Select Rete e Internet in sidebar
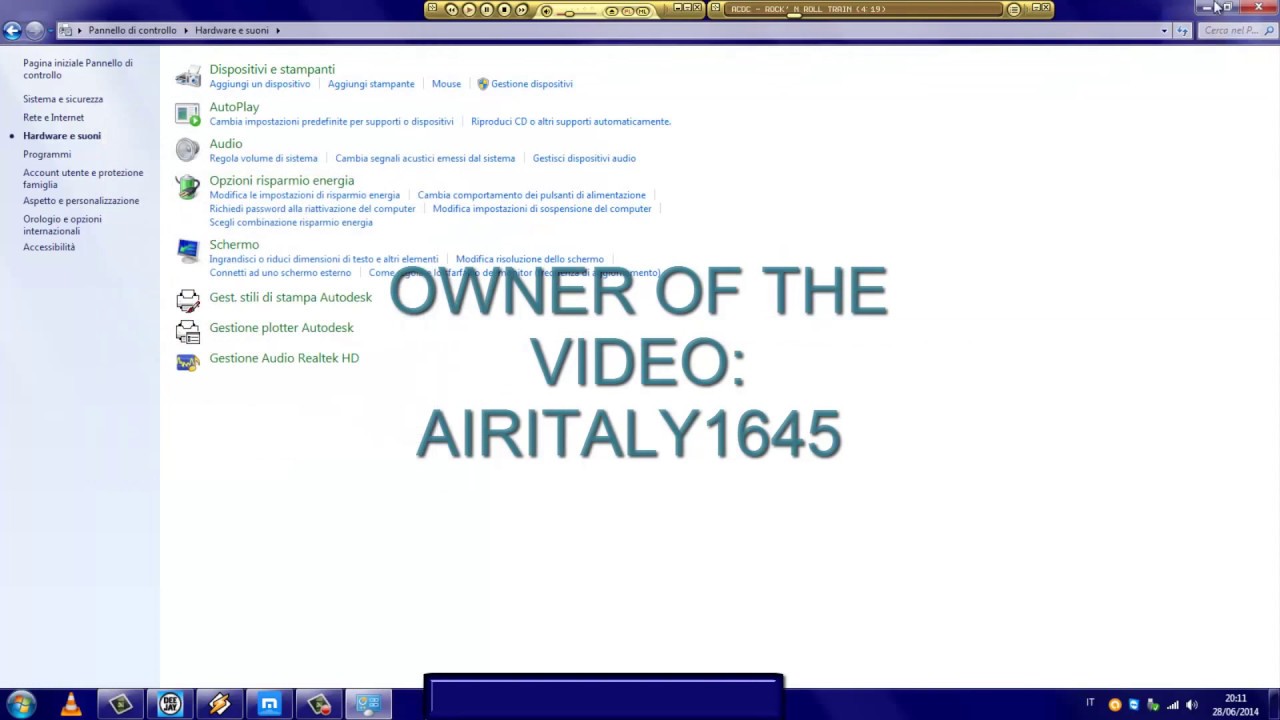This screenshot has width=1280, height=720. (x=54, y=118)
